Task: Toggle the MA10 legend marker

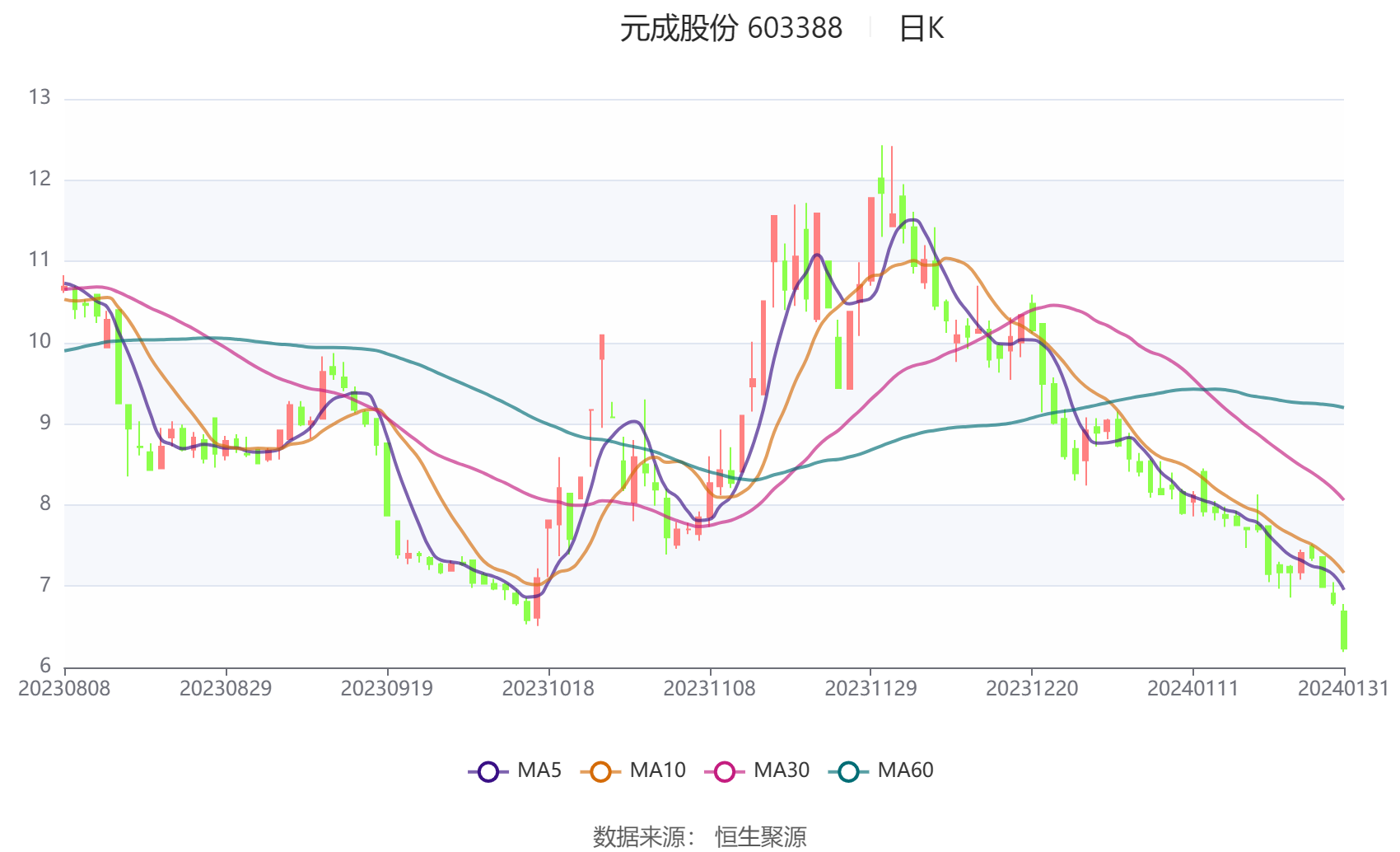Action: [600, 772]
